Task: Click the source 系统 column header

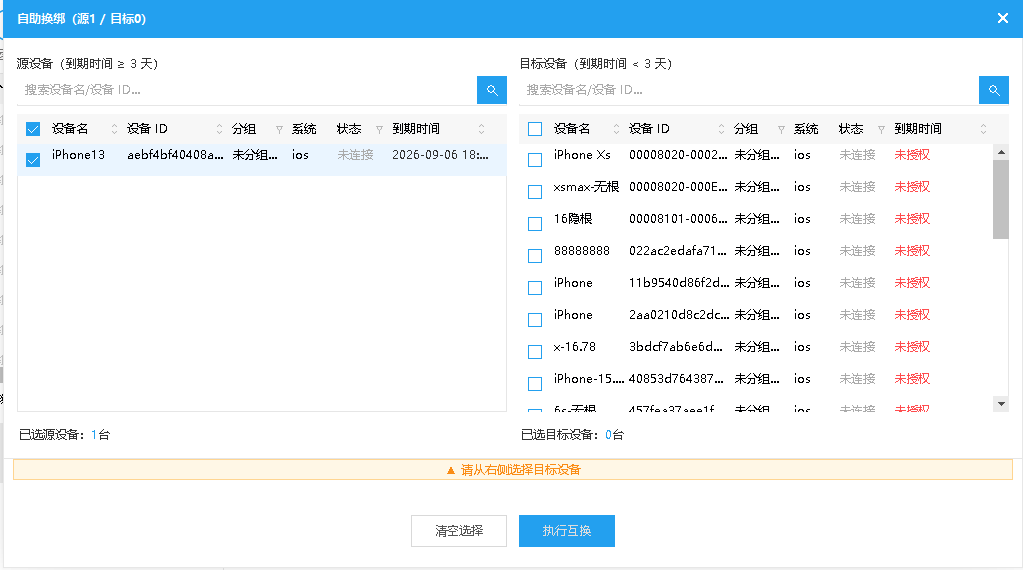Action: tap(304, 129)
